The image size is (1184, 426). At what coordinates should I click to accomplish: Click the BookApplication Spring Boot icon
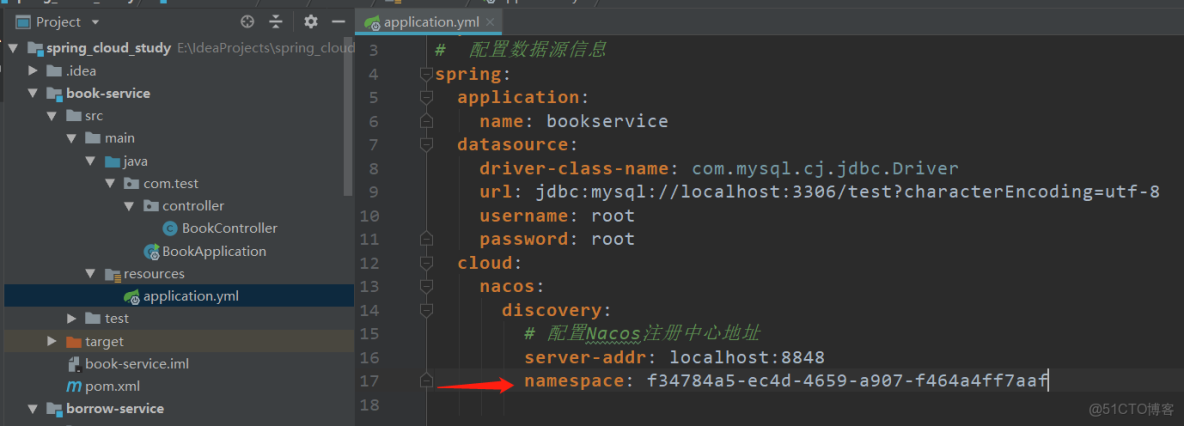151,252
